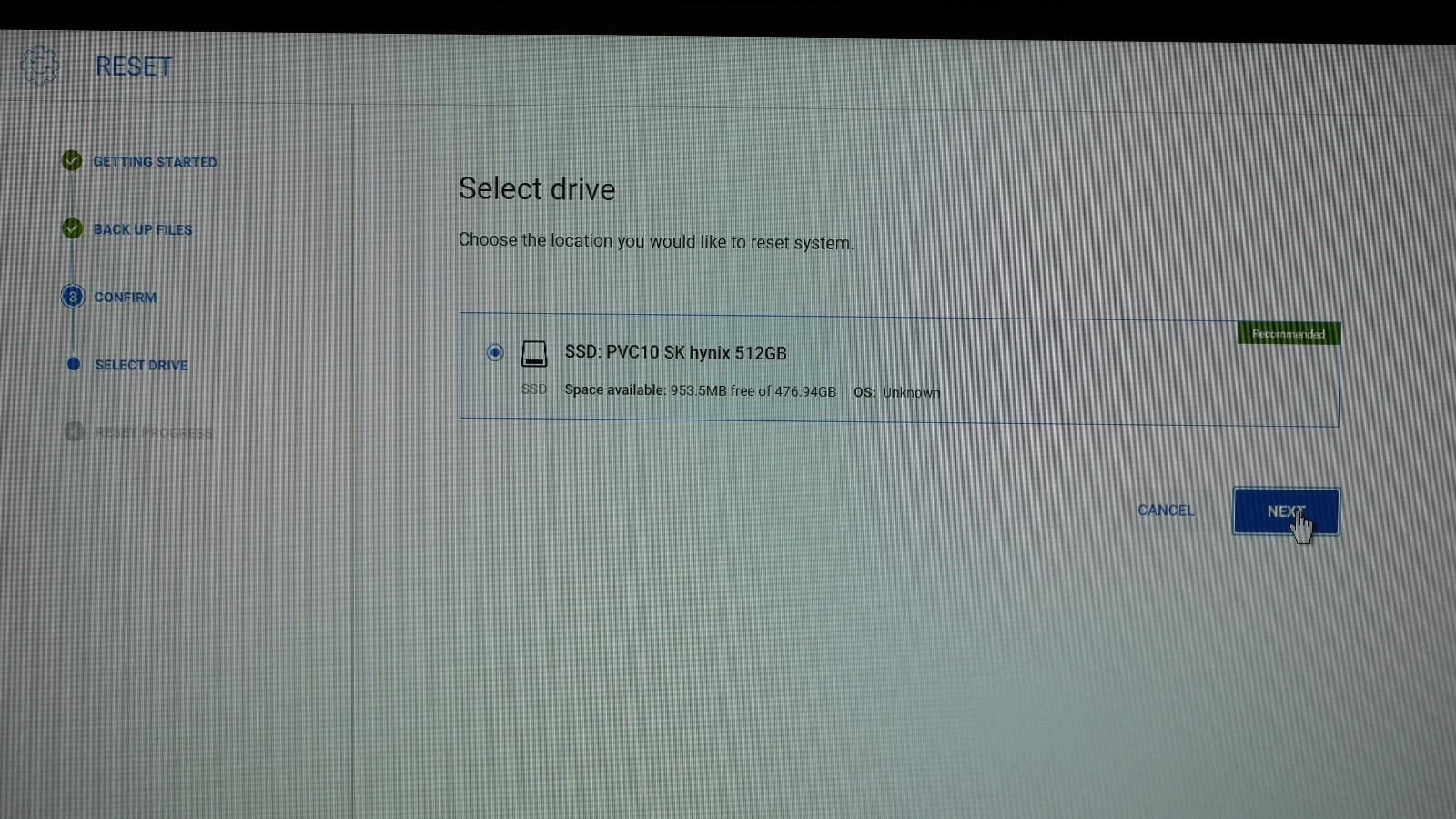Open the Reset Progress step
Screen dimensions: 1456x819
click(154, 432)
